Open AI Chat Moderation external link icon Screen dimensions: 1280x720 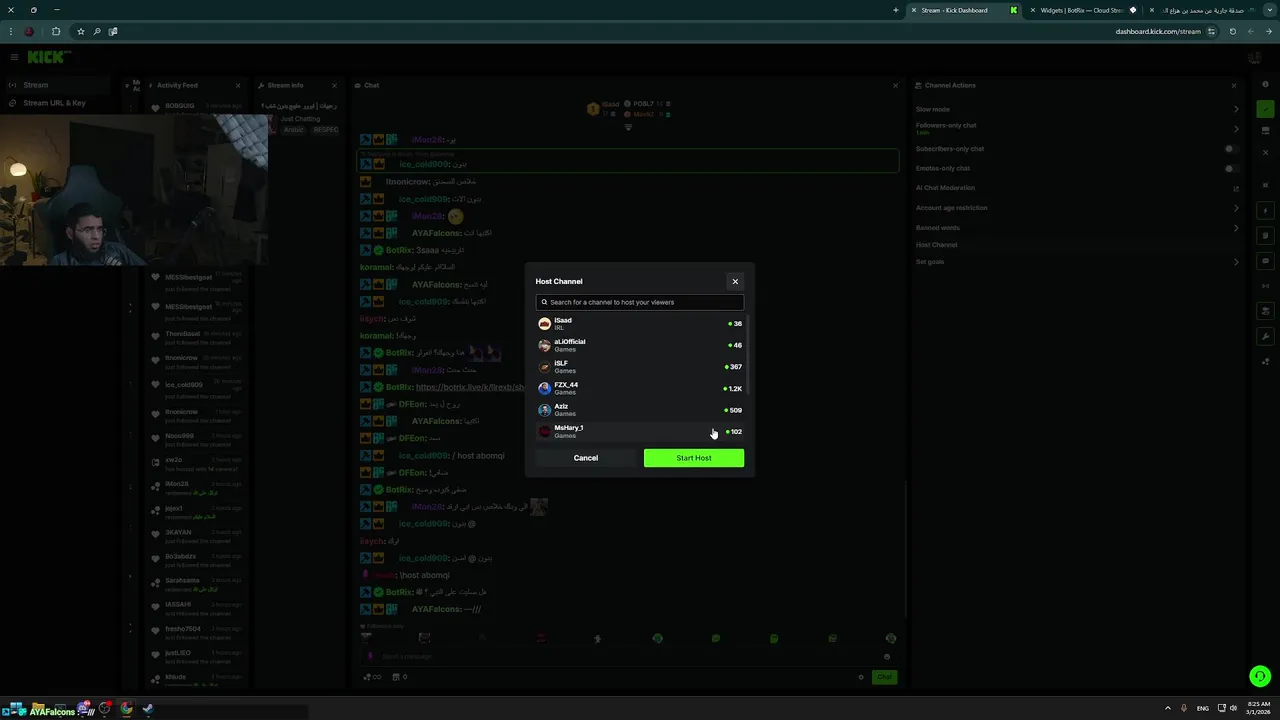point(1236,188)
